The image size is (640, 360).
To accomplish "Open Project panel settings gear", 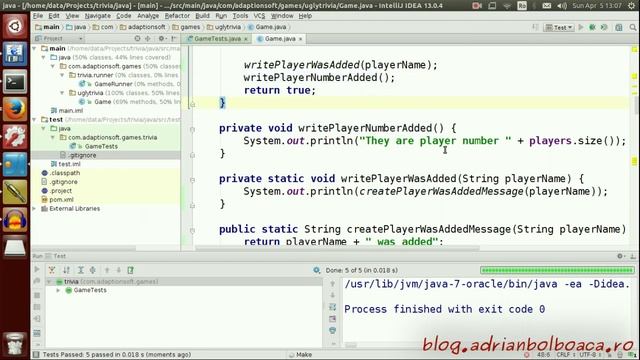I will tap(162, 38).
